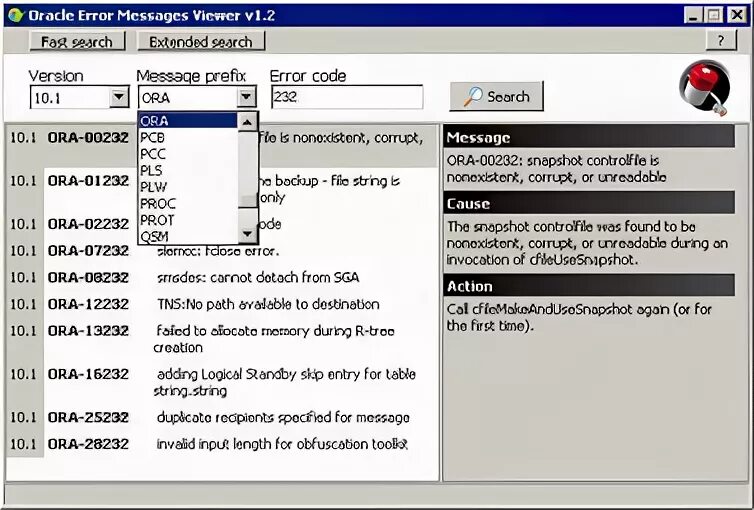754x510 pixels.
Task: Click the prefix list scroll down arrow
Action: (247, 234)
